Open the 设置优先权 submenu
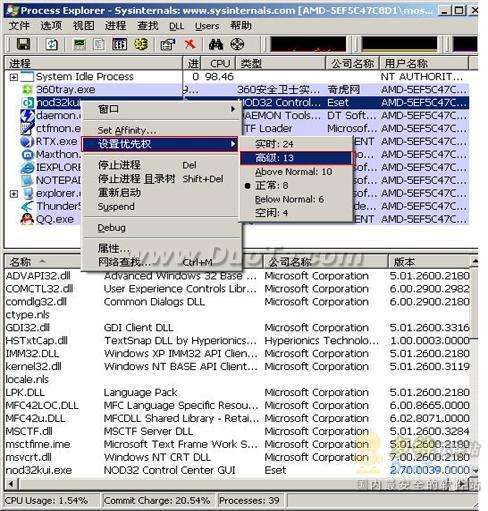 [160, 144]
